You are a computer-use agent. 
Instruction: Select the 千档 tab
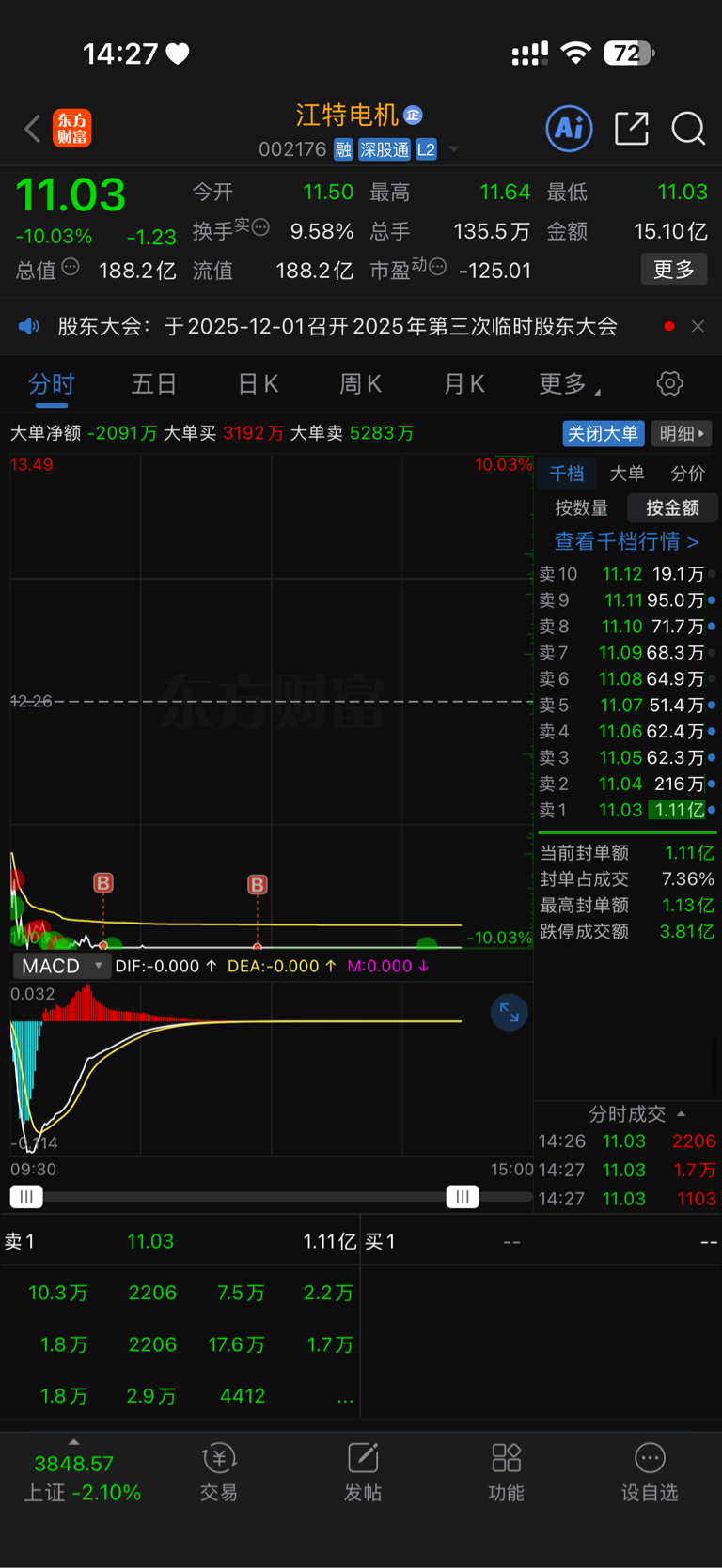point(567,474)
